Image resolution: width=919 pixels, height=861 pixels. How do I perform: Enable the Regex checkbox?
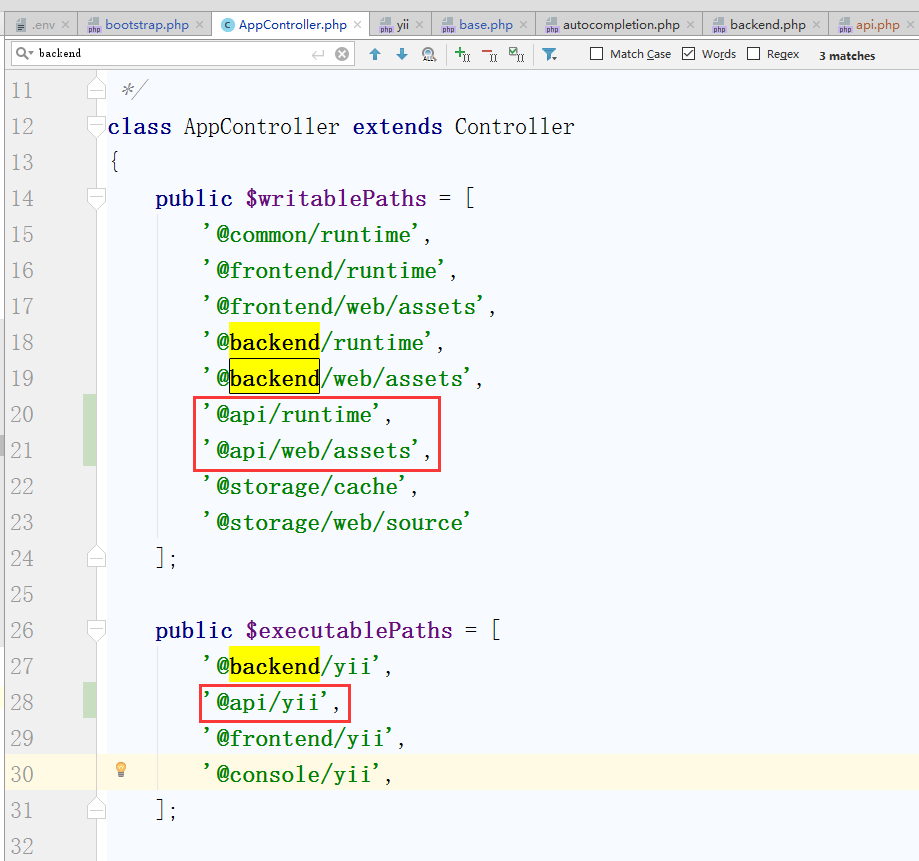point(754,54)
